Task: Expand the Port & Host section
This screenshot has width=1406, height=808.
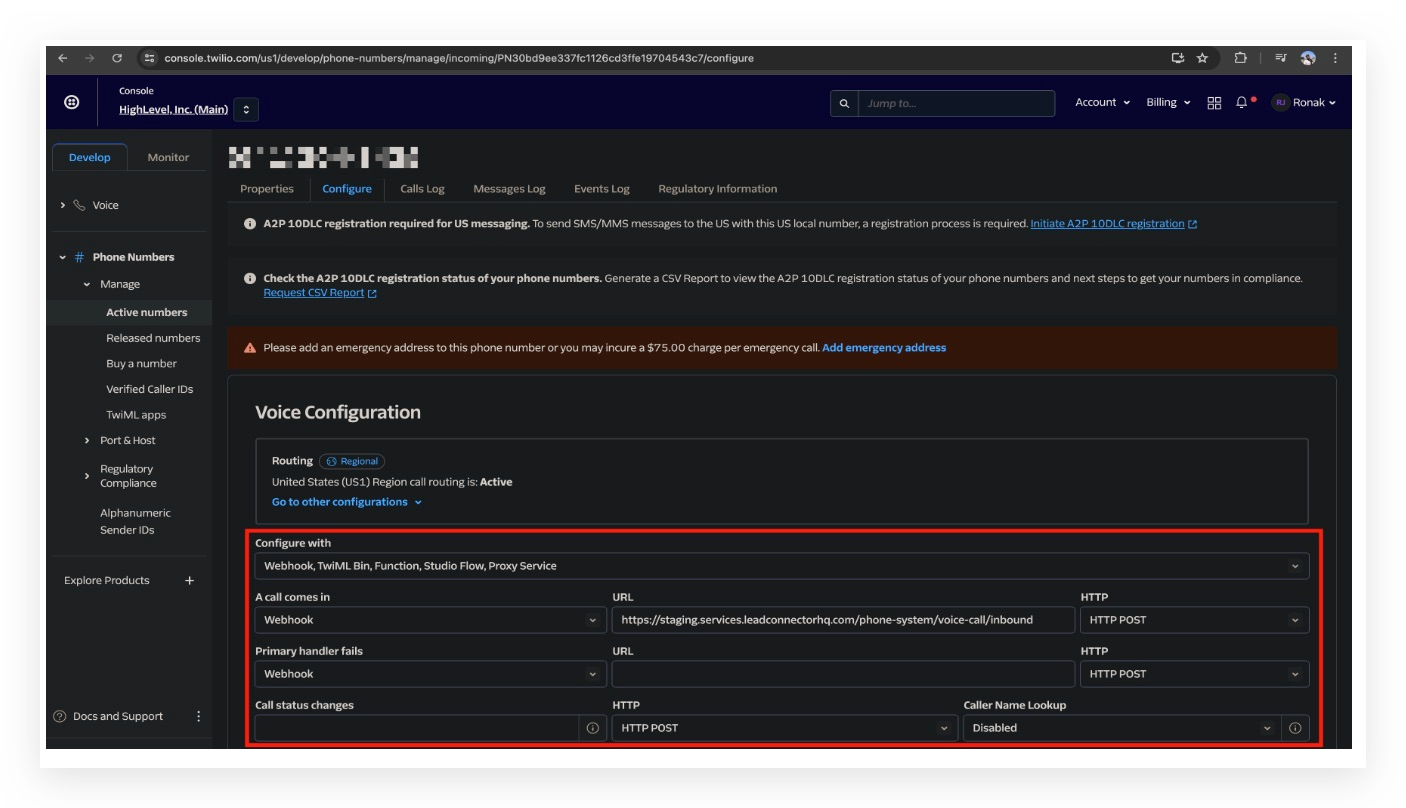Action: click(x=87, y=440)
